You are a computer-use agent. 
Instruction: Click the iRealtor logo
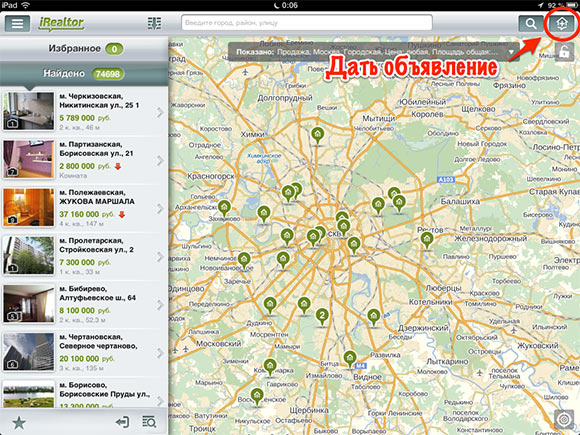coord(62,23)
